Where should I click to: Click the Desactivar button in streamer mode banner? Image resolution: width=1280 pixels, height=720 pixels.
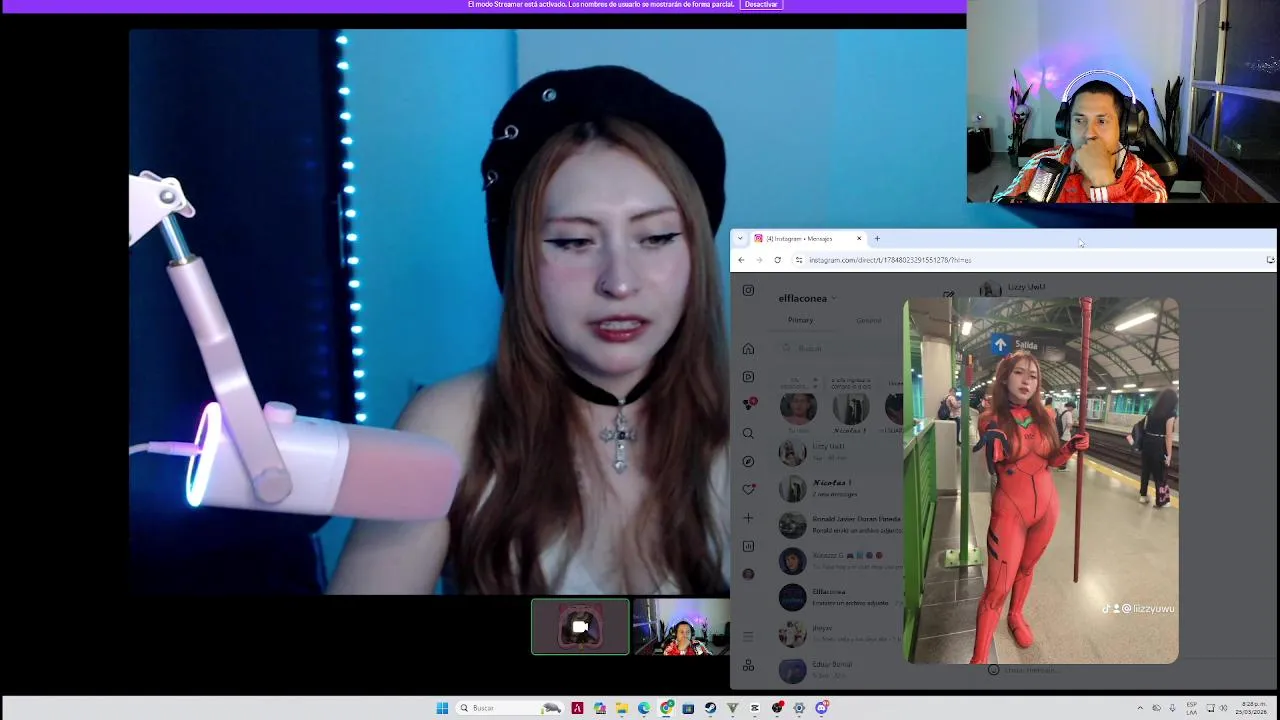760,5
